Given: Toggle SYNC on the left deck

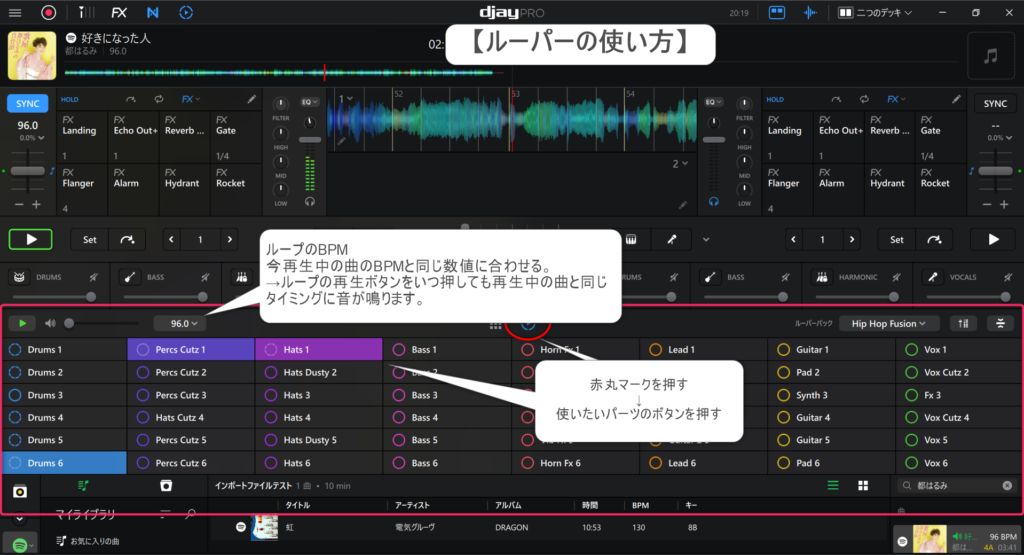Looking at the screenshot, I should point(27,104).
